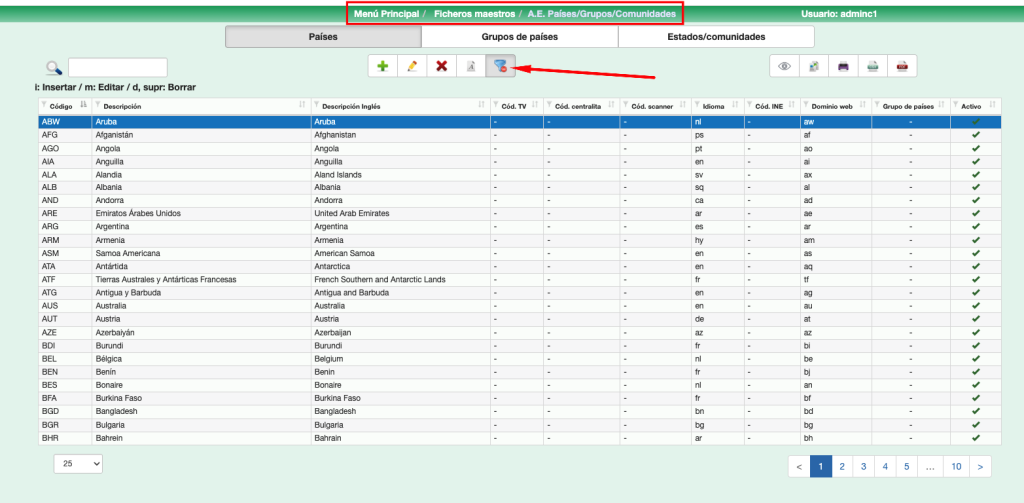Screen dimensions: 1024x503
Task: Click the pencil edit-record icon
Action: [x=411, y=66]
